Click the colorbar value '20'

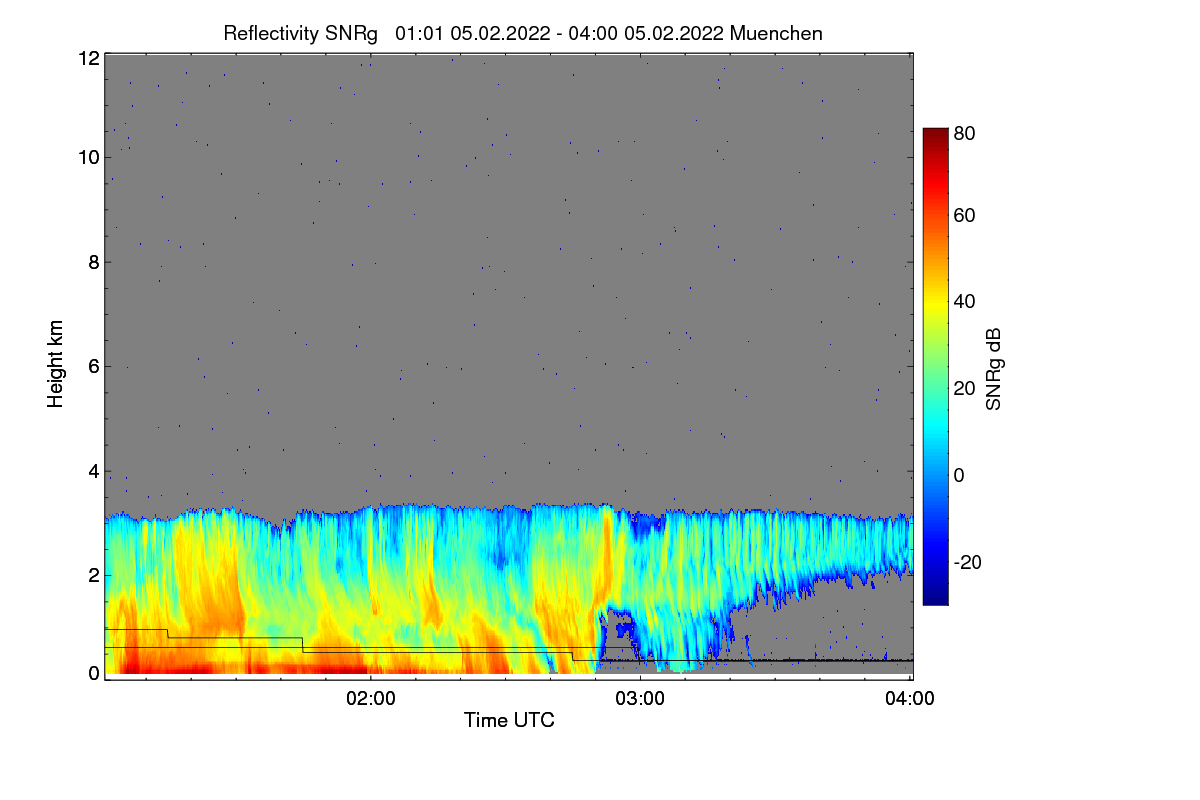point(965,389)
